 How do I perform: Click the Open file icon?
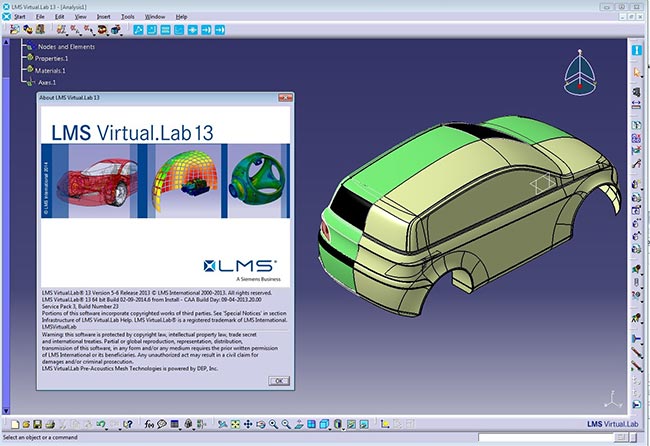(x=26, y=424)
